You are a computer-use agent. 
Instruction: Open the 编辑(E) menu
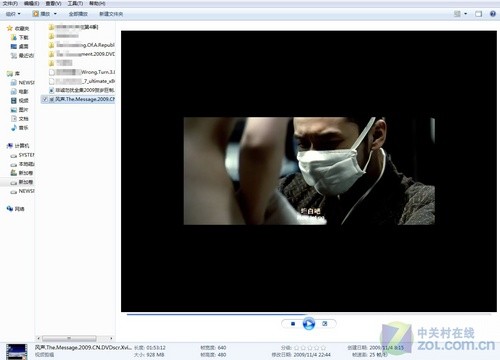point(31,3)
